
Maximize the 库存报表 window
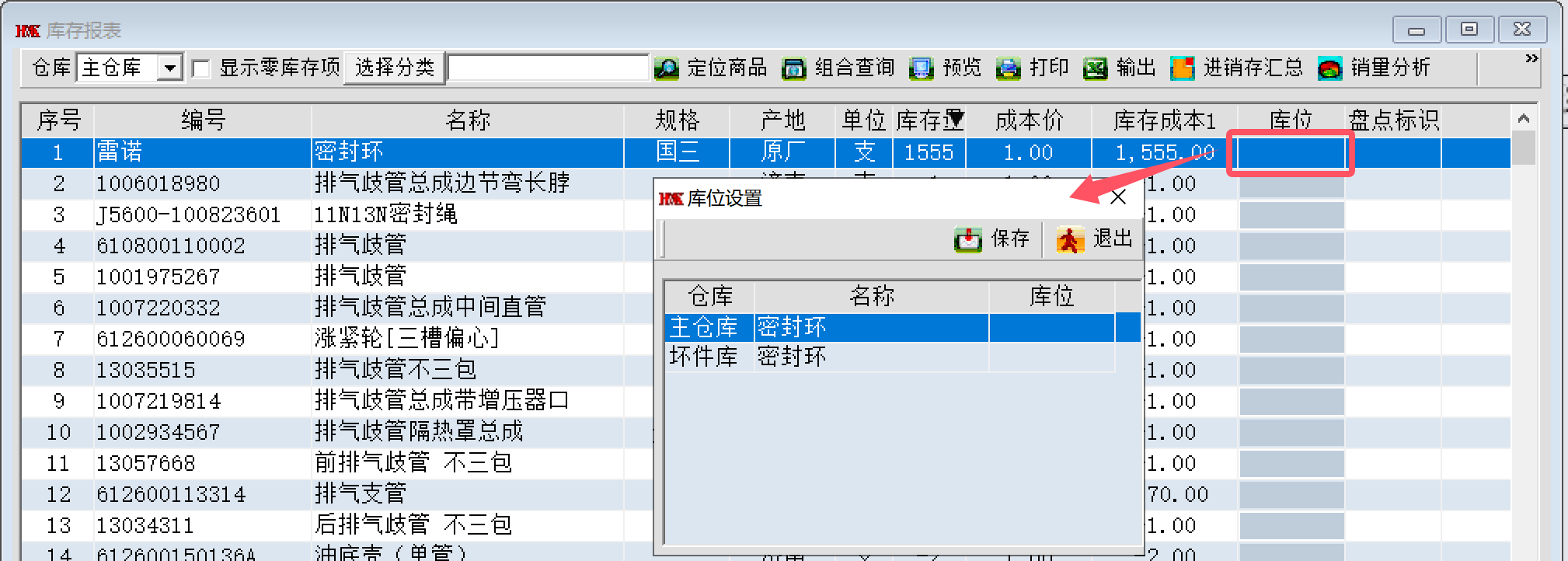click(1469, 30)
